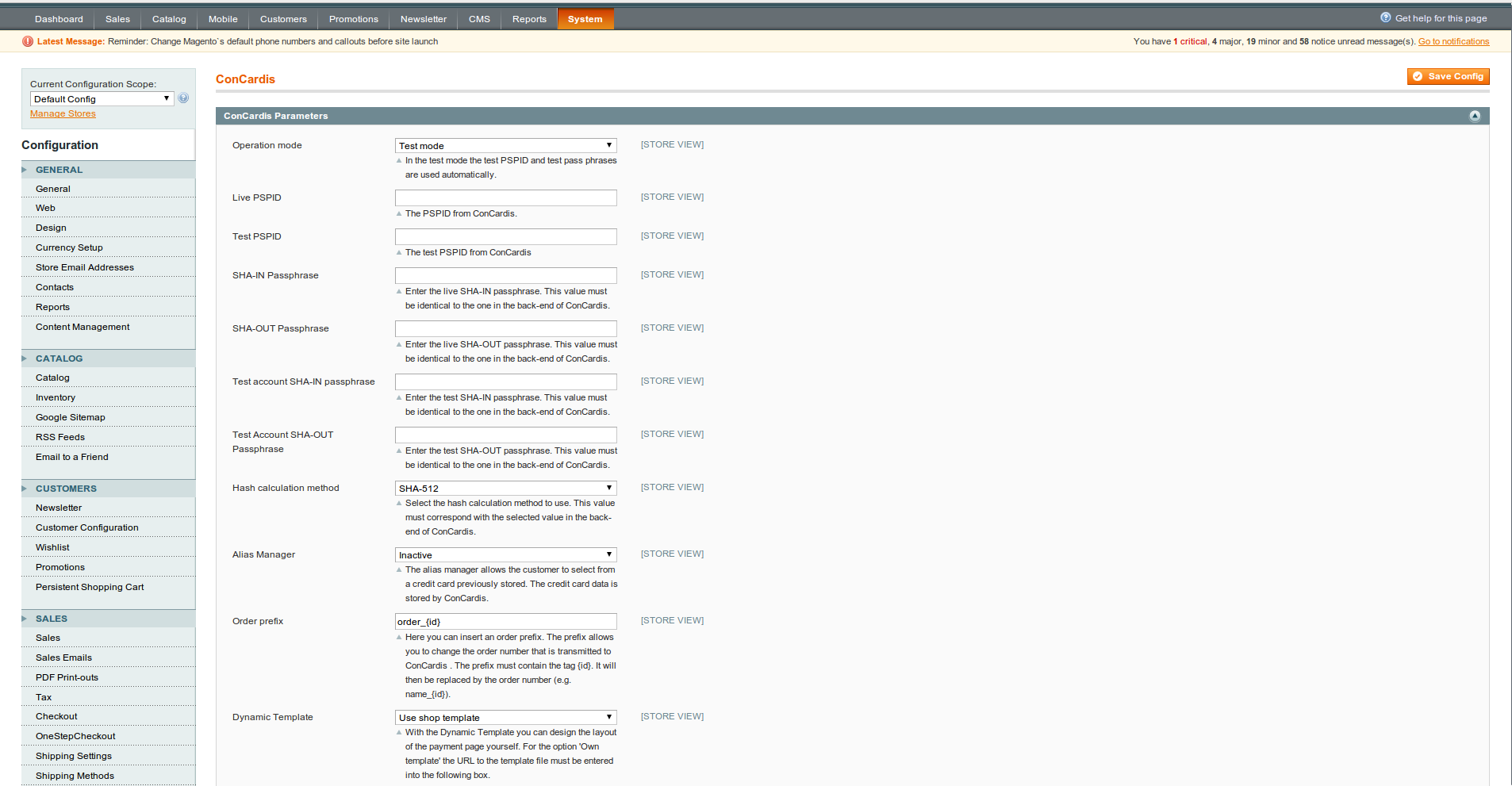Open the Operation mode dropdown

(x=505, y=146)
